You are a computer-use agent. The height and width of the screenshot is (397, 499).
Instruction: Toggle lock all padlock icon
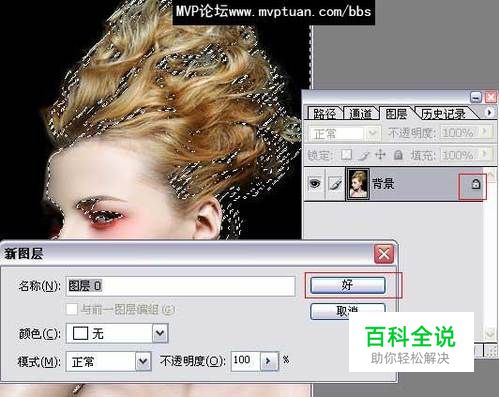[398, 155]
